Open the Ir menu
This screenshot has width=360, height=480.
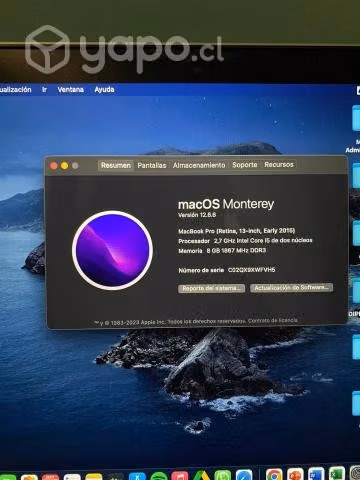[44, 90]
